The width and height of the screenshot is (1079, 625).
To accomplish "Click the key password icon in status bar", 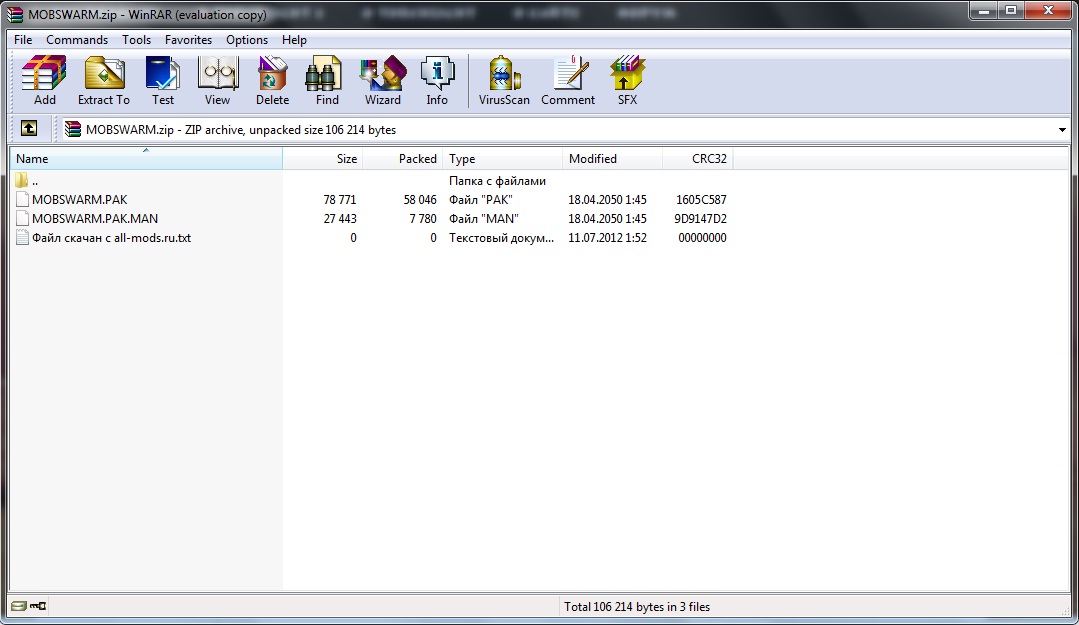I will coord(38,606).
